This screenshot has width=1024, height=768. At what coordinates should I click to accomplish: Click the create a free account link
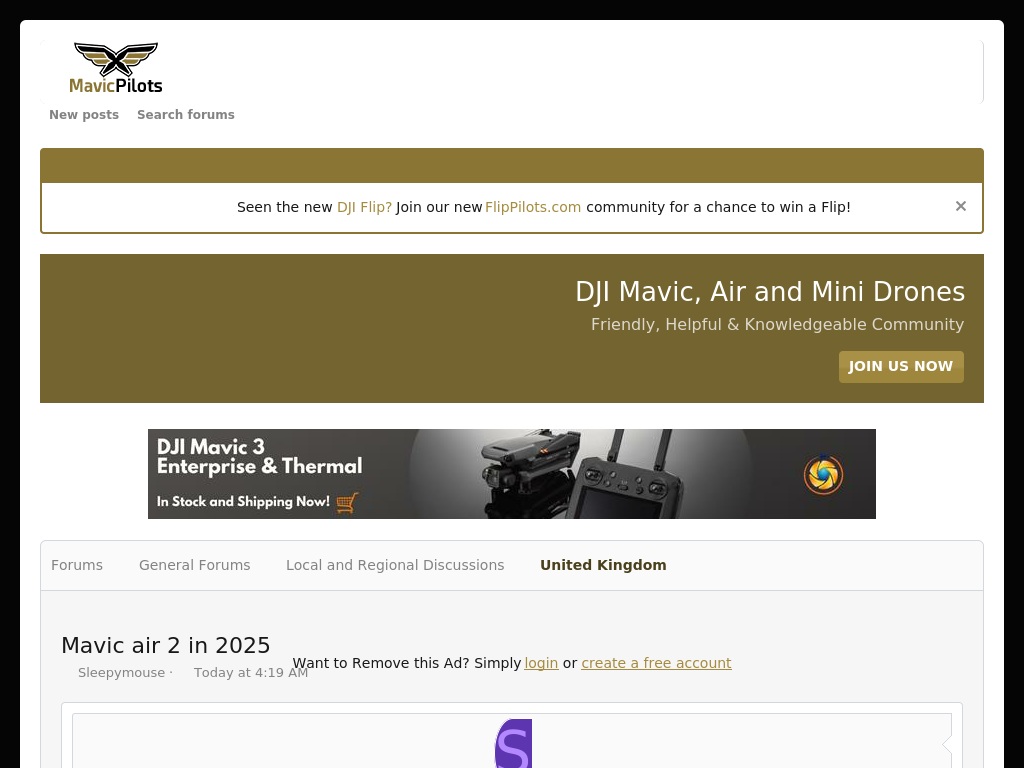point(656,663)
